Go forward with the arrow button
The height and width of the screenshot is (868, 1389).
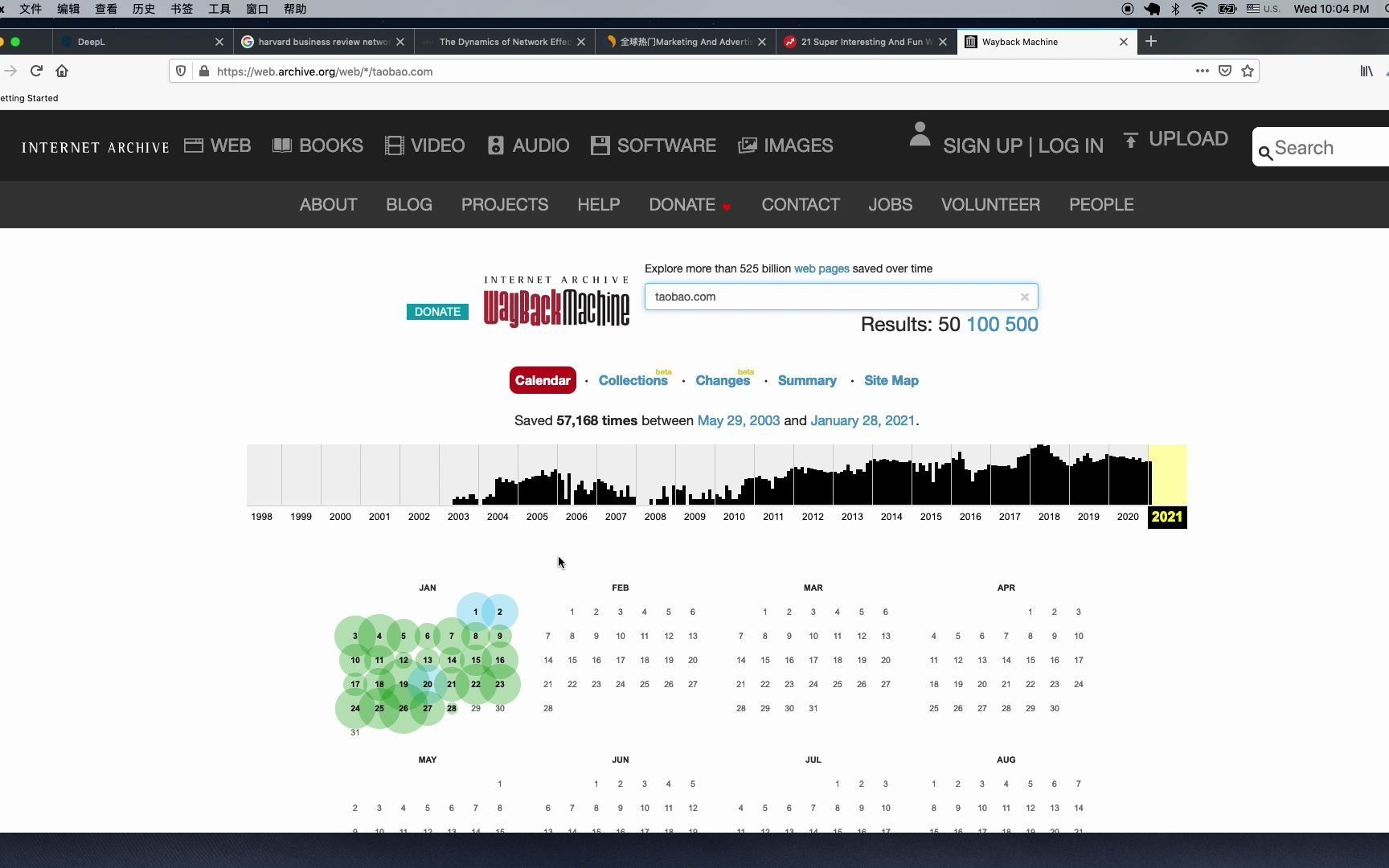(x=10, y=71)
